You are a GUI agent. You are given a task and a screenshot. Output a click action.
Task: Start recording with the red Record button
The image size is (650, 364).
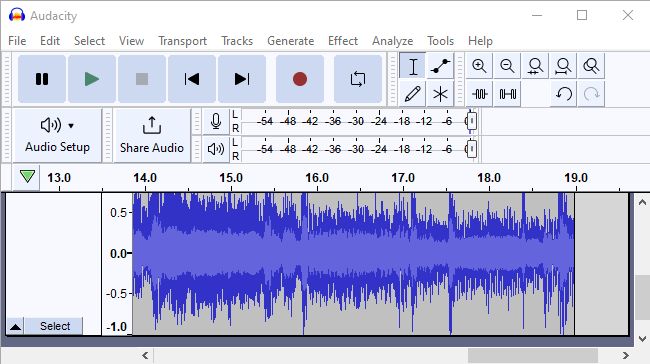300,79
